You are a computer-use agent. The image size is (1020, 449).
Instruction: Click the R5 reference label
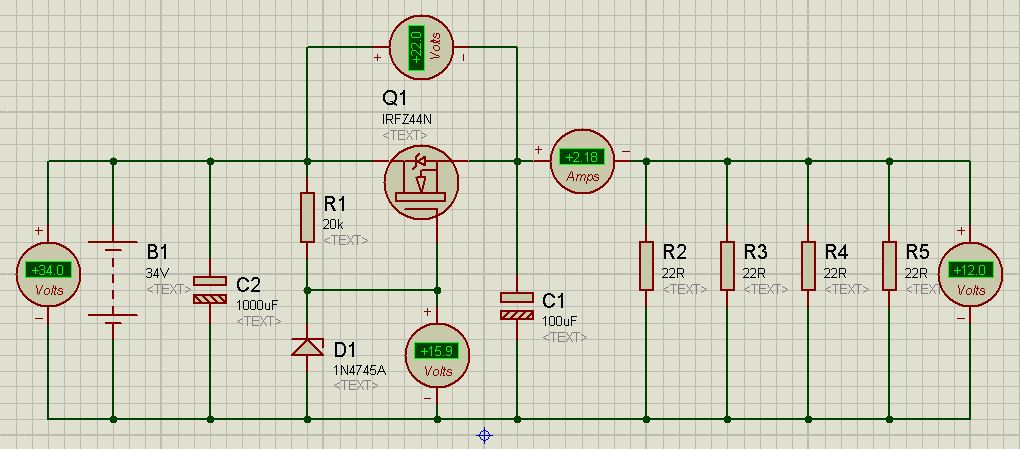point(917,252)
